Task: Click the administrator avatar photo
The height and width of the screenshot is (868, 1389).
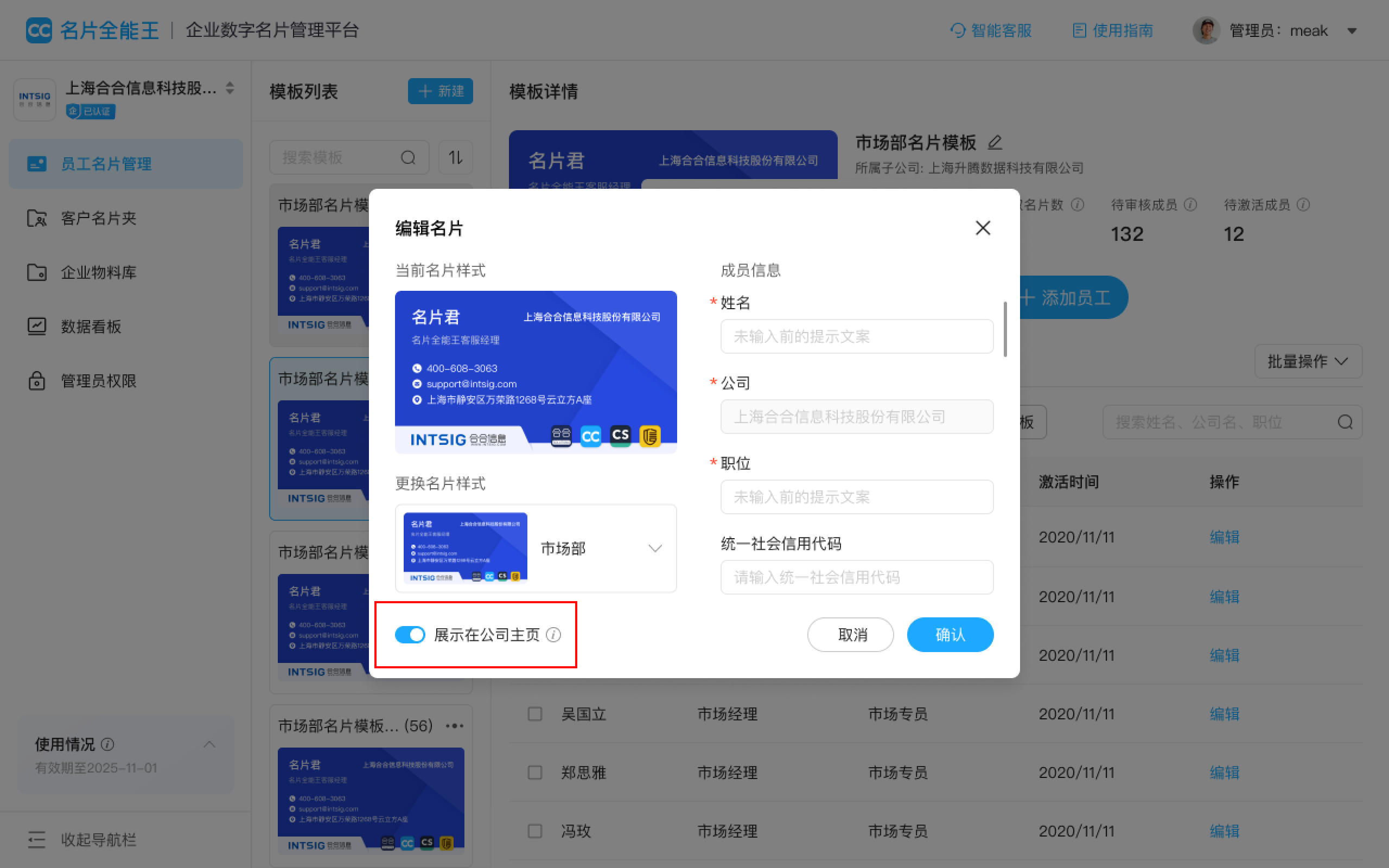Action: [1206, 30]
